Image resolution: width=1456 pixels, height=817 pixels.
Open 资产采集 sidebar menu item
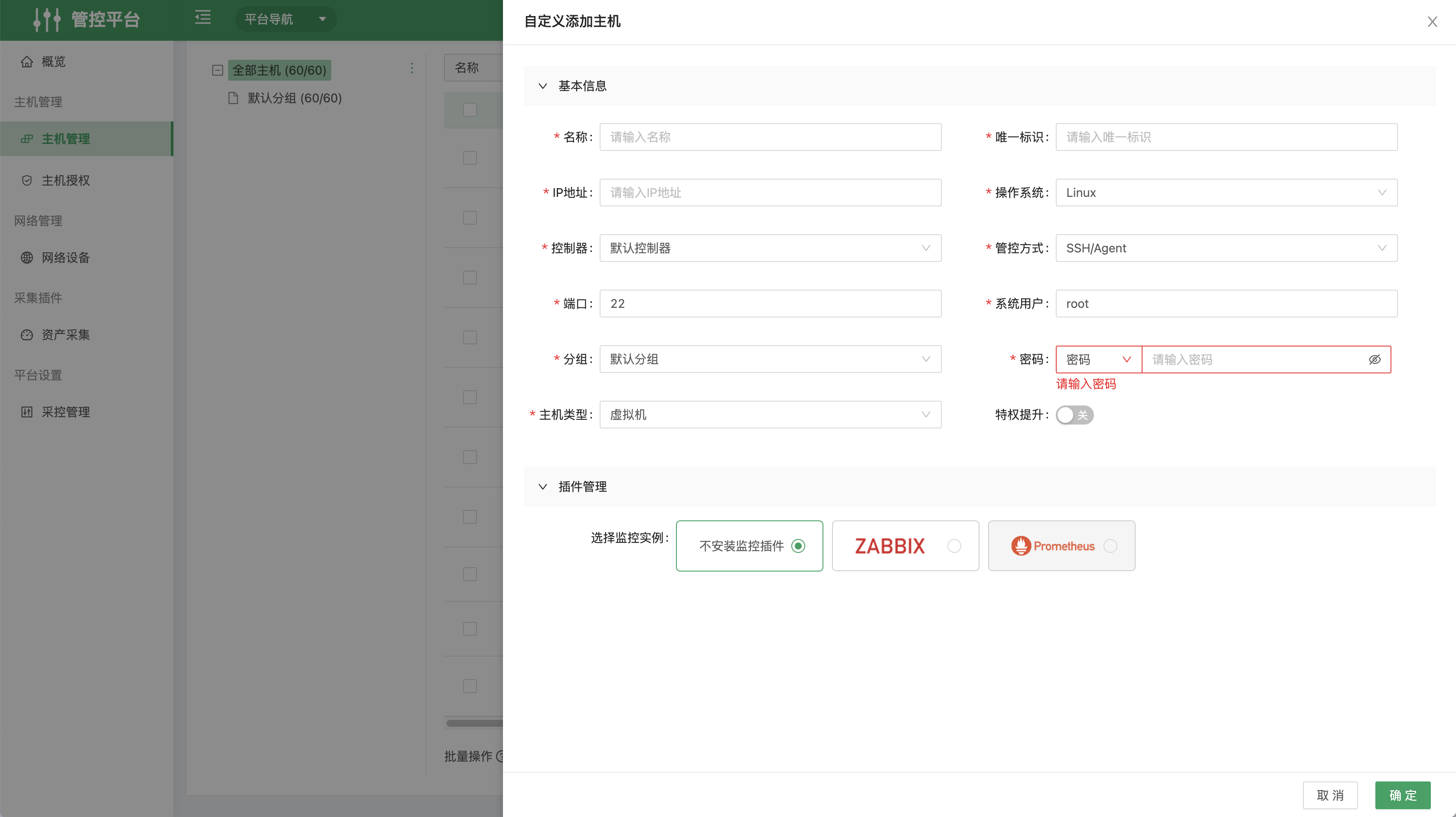(86, 335)
